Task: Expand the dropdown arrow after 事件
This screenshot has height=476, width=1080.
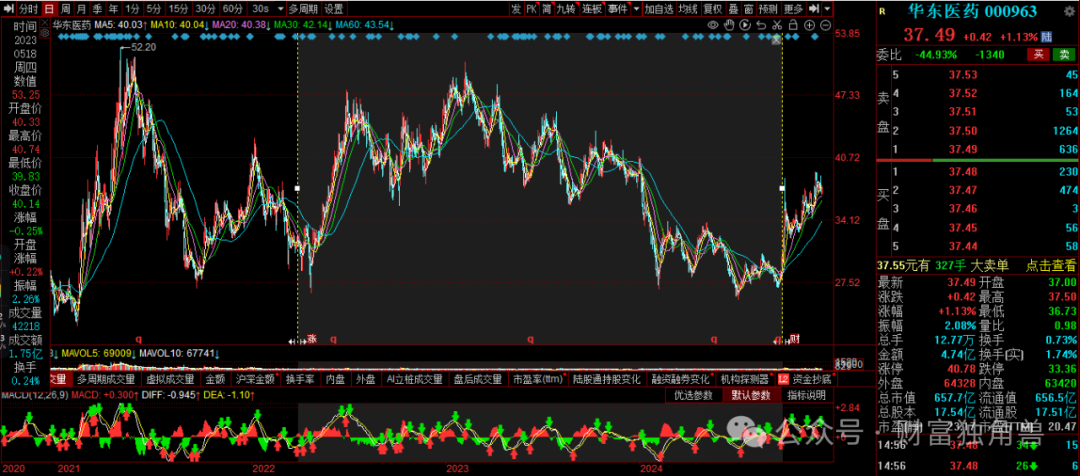Action: coord(636,8)
